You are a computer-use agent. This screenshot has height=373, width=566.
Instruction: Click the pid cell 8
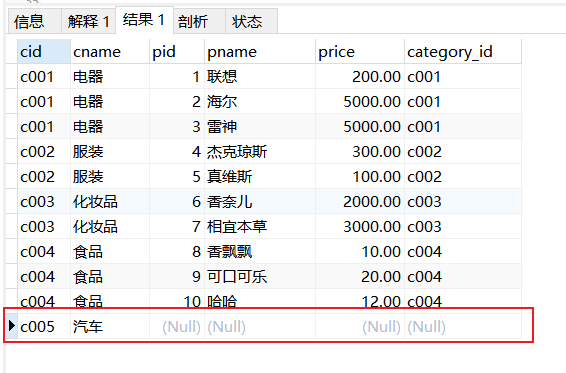pos(177,251)
